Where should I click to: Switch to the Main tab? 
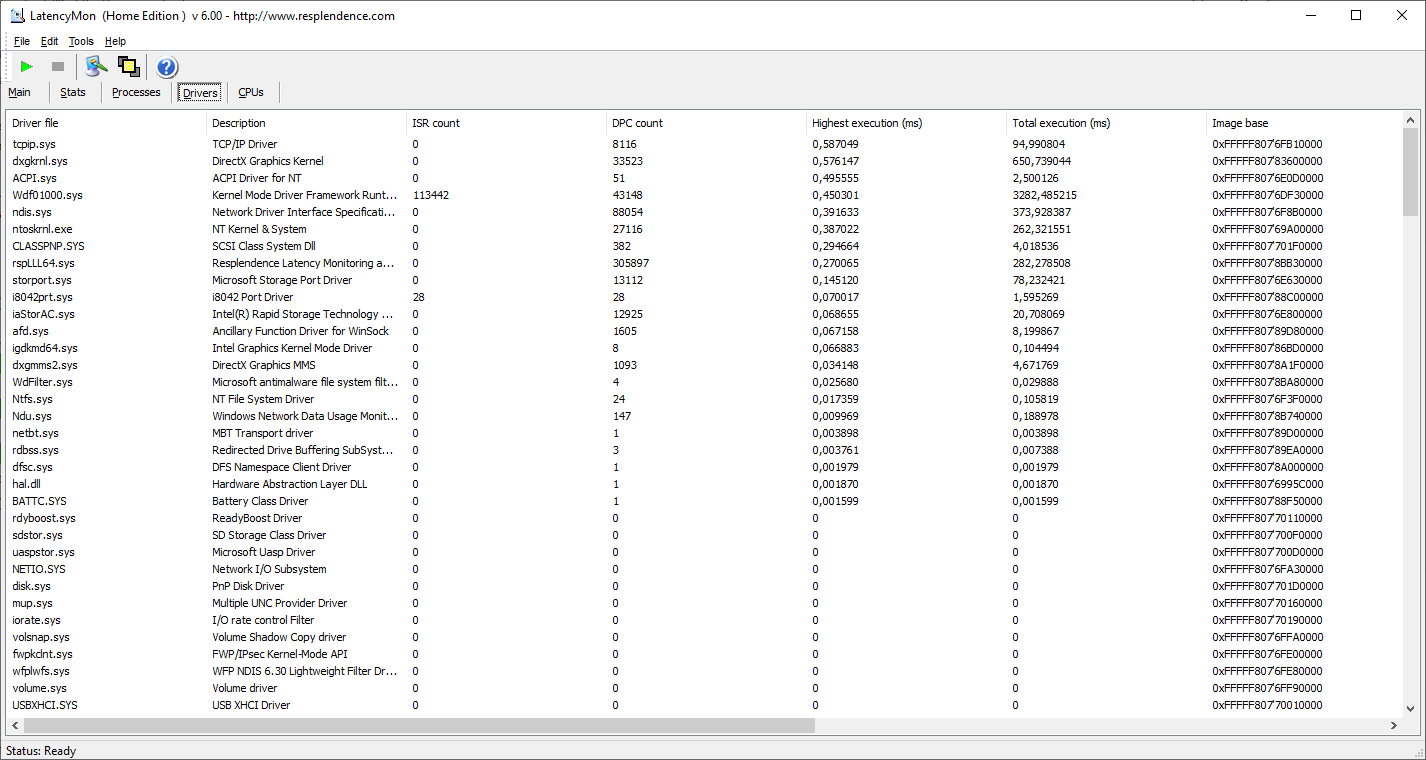[x=20, y=92]
